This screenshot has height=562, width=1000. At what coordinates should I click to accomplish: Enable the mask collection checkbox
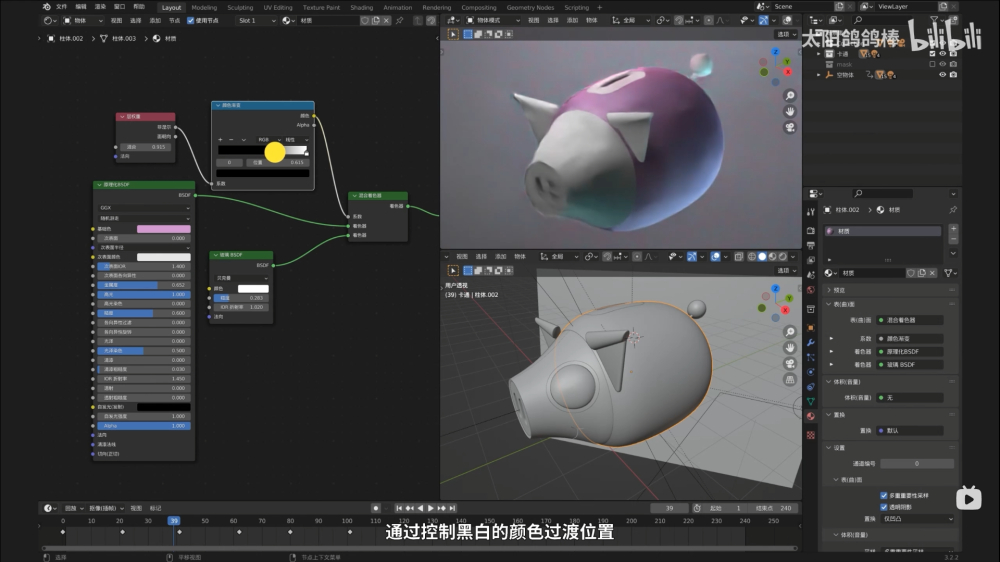pyautogui.click(x=932, y=64)
